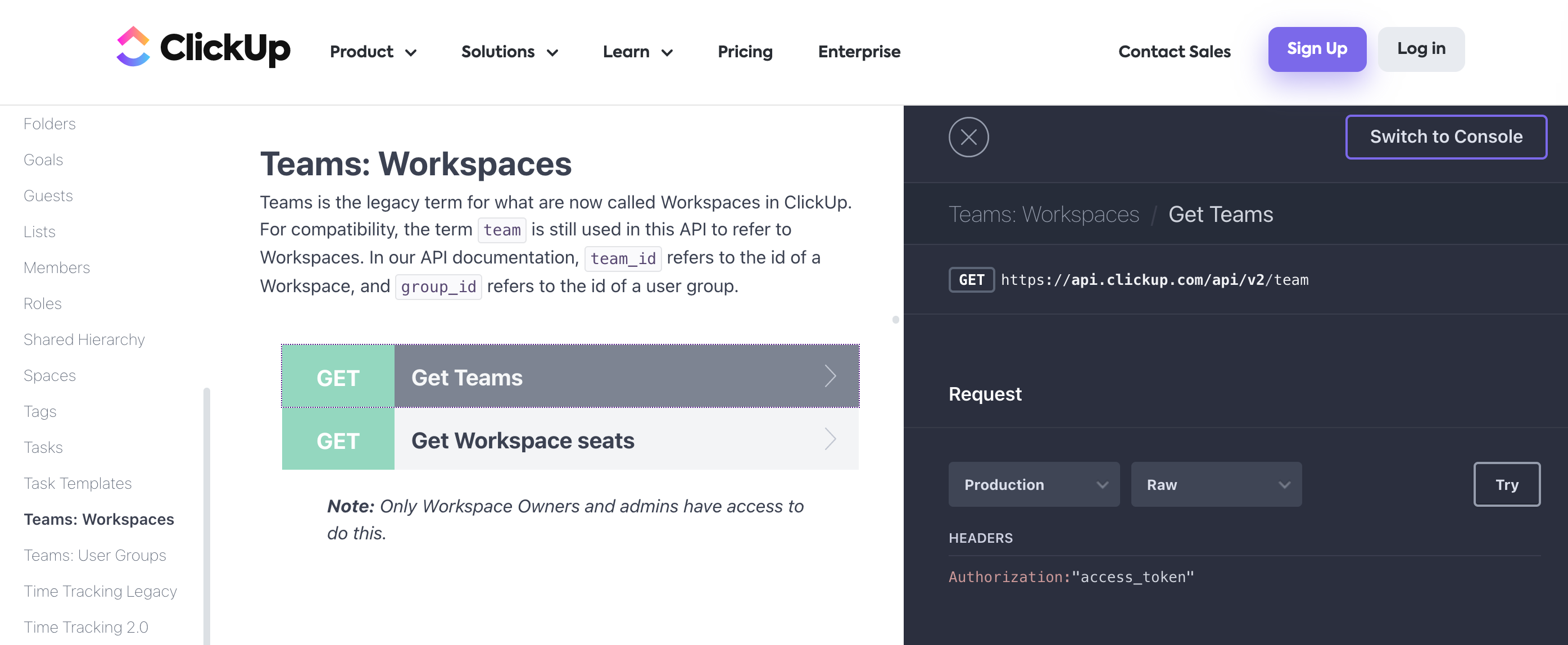Viewport: 1568px width, 645px height.
Task: Click the chevron arrow on Get Teams row
Action: point(830,376)
